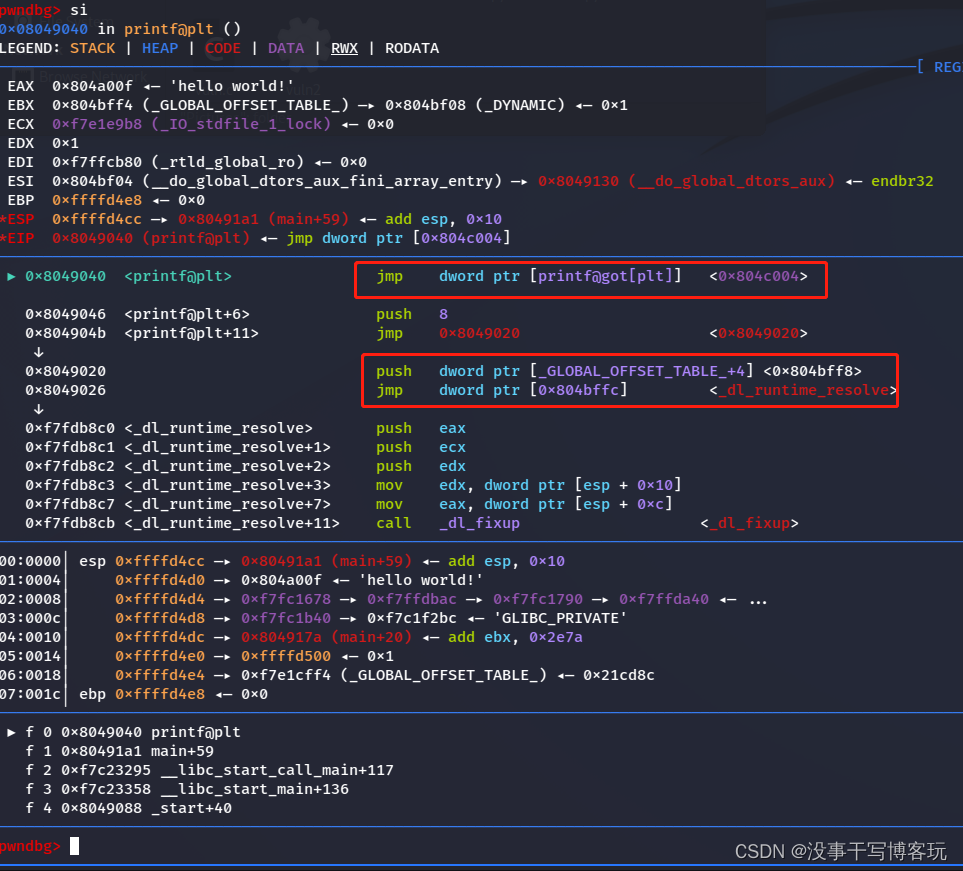Click the CODE legend badge
This screenshot has height=871, width=963.
click(222, 47)
